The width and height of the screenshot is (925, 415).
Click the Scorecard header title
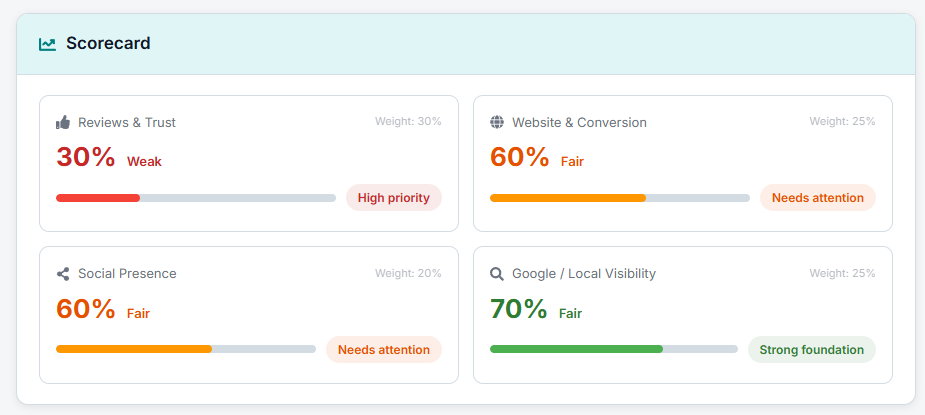pyautogui.click(x=108, y=44)
